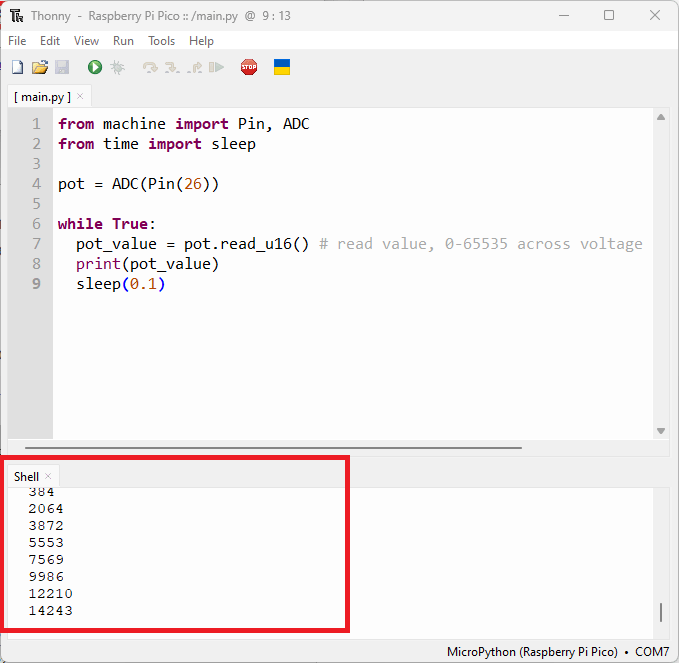
Task: Click the Save floppy disk icon
Action: 61,67
